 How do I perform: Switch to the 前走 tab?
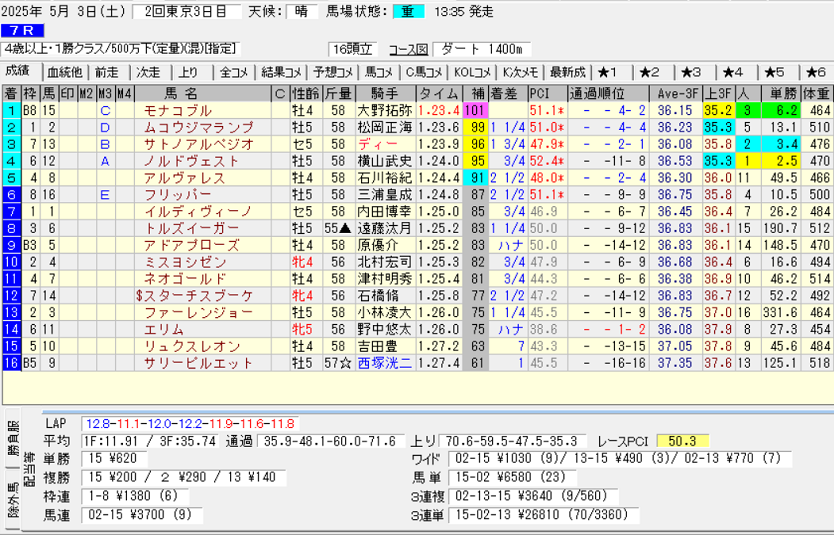(x=107, y=72)
